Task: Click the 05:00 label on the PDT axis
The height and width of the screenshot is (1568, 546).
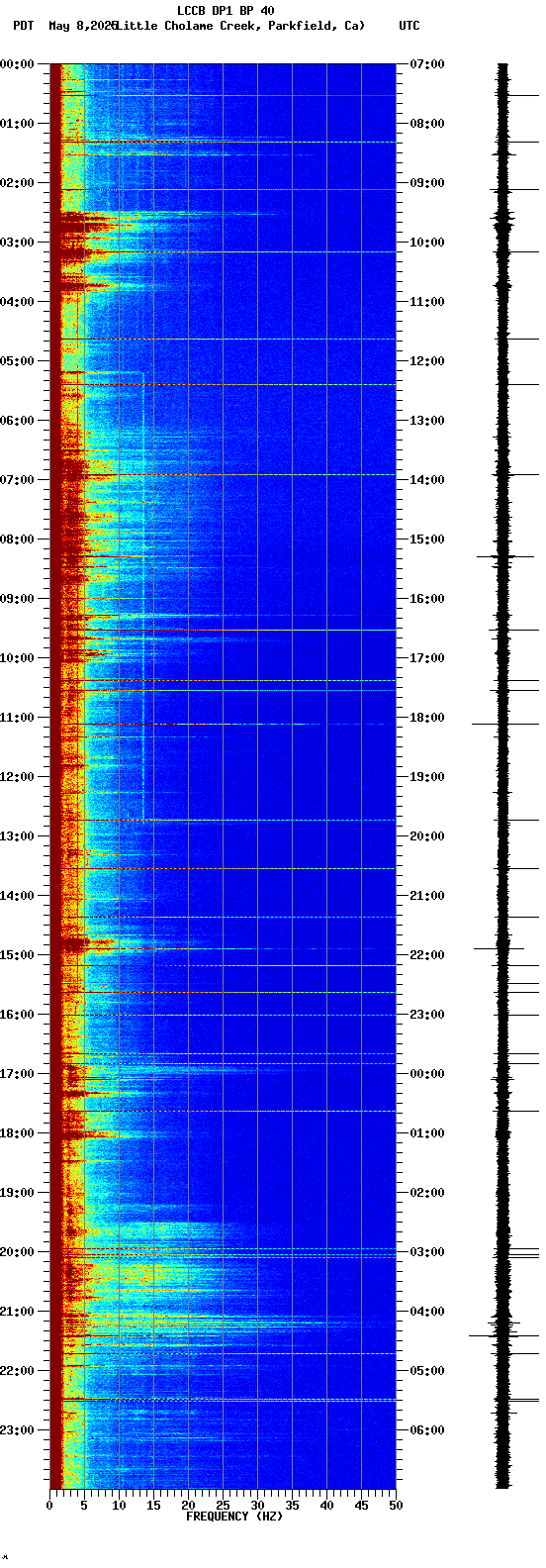Action: coord(18,361)
